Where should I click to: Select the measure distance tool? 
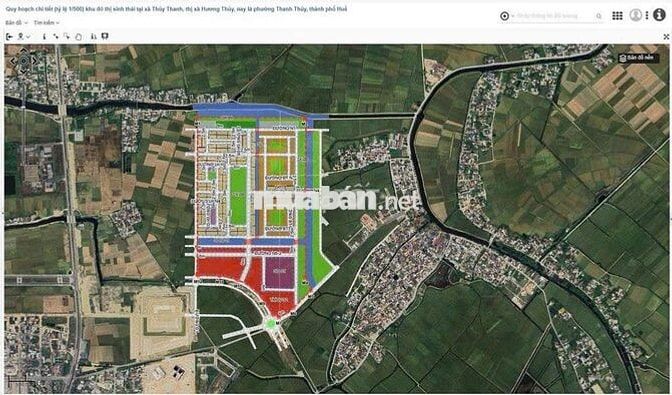click(56, 36)
